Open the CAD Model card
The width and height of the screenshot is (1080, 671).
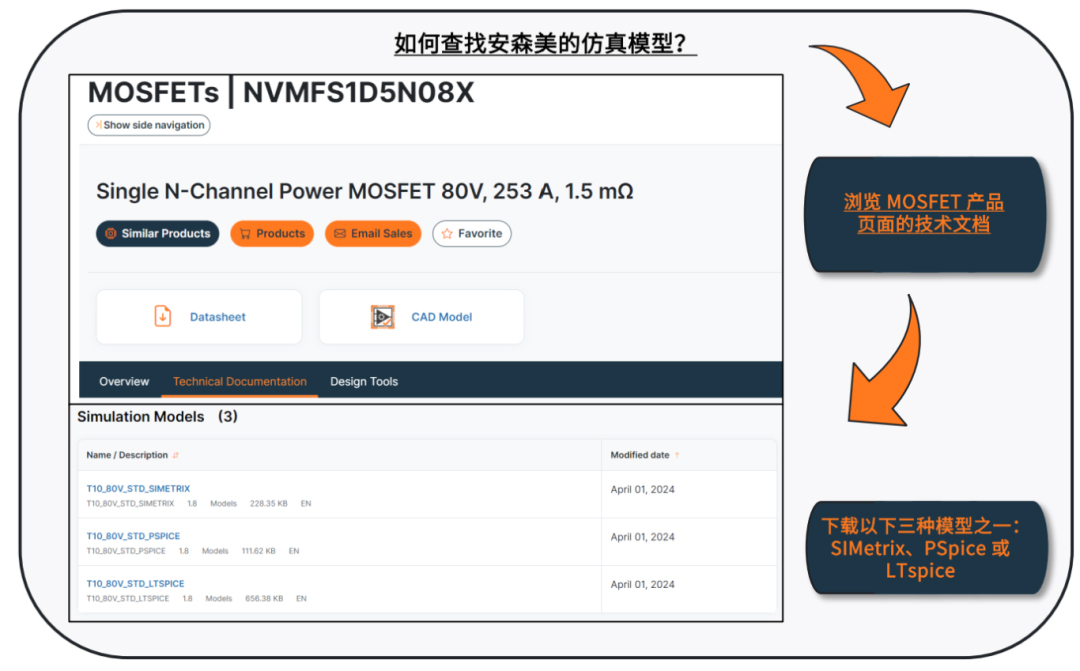(422, 317)
